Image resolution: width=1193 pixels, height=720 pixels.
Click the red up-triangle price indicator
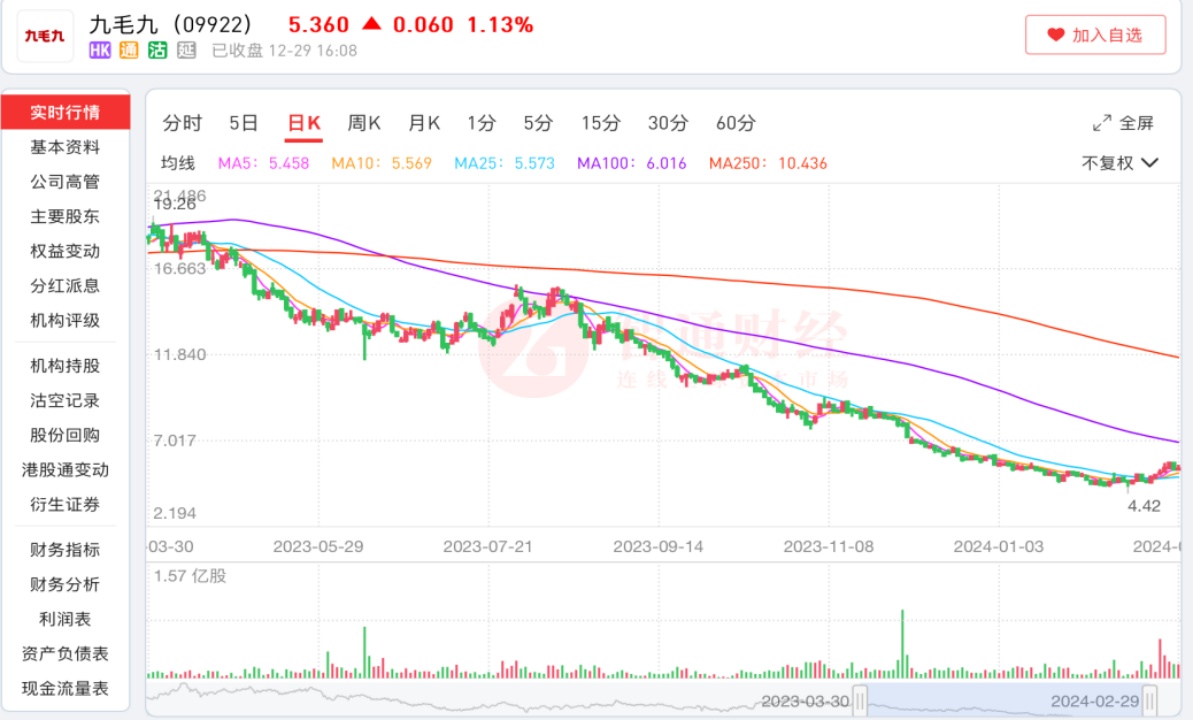371,24
